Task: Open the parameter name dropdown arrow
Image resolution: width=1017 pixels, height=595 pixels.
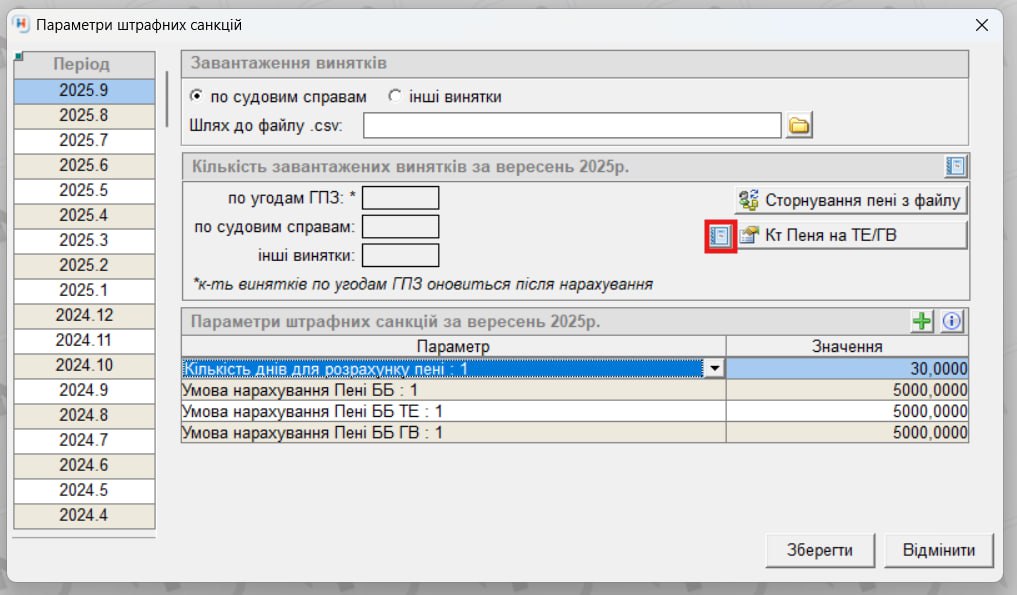Action: click(x=714, y=369)
